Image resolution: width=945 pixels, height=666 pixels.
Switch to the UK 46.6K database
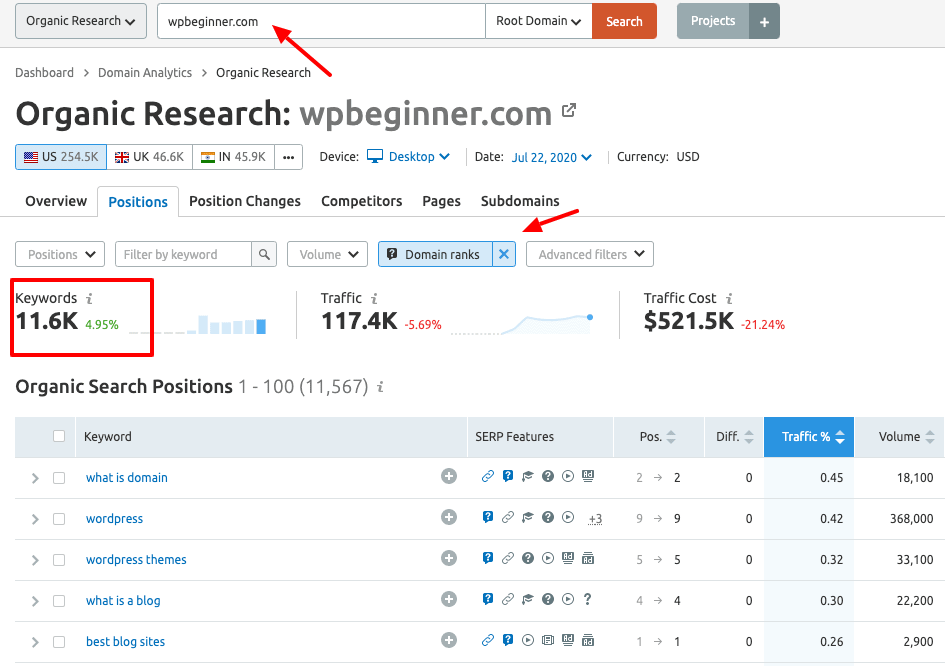(149, 157)
